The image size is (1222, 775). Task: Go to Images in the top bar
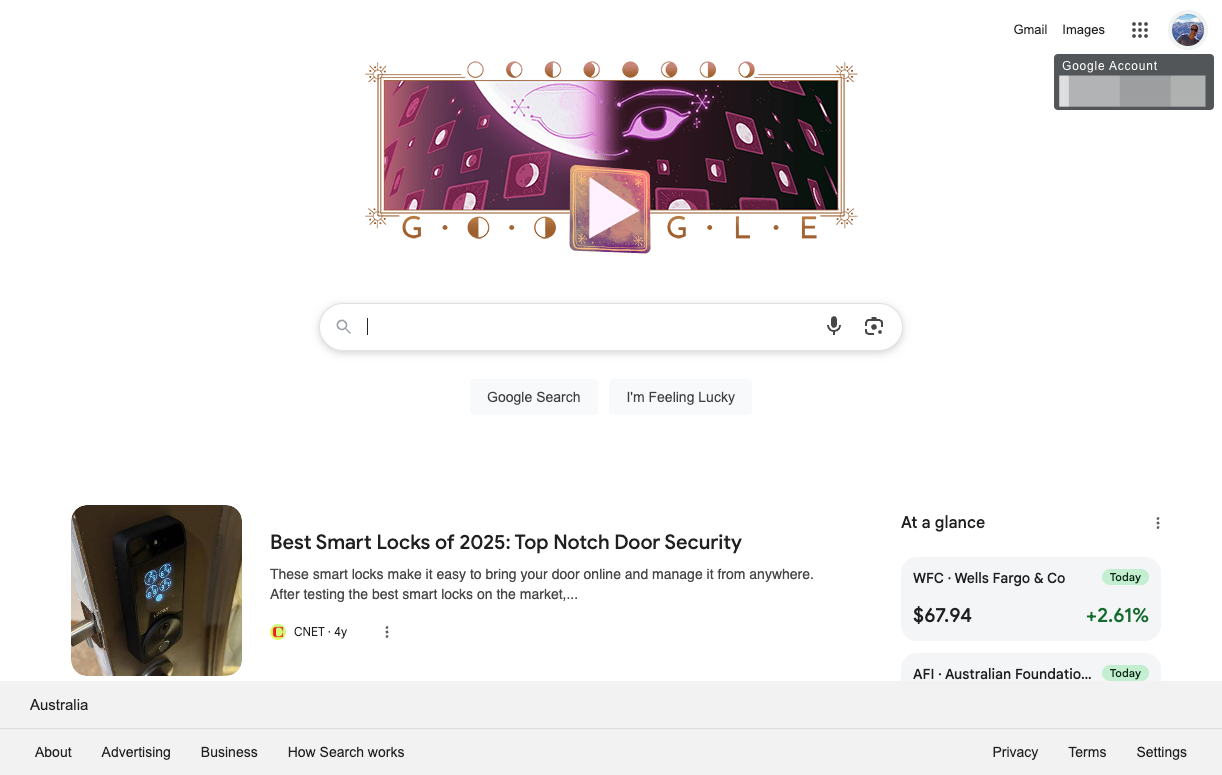tap(1083, 30)
